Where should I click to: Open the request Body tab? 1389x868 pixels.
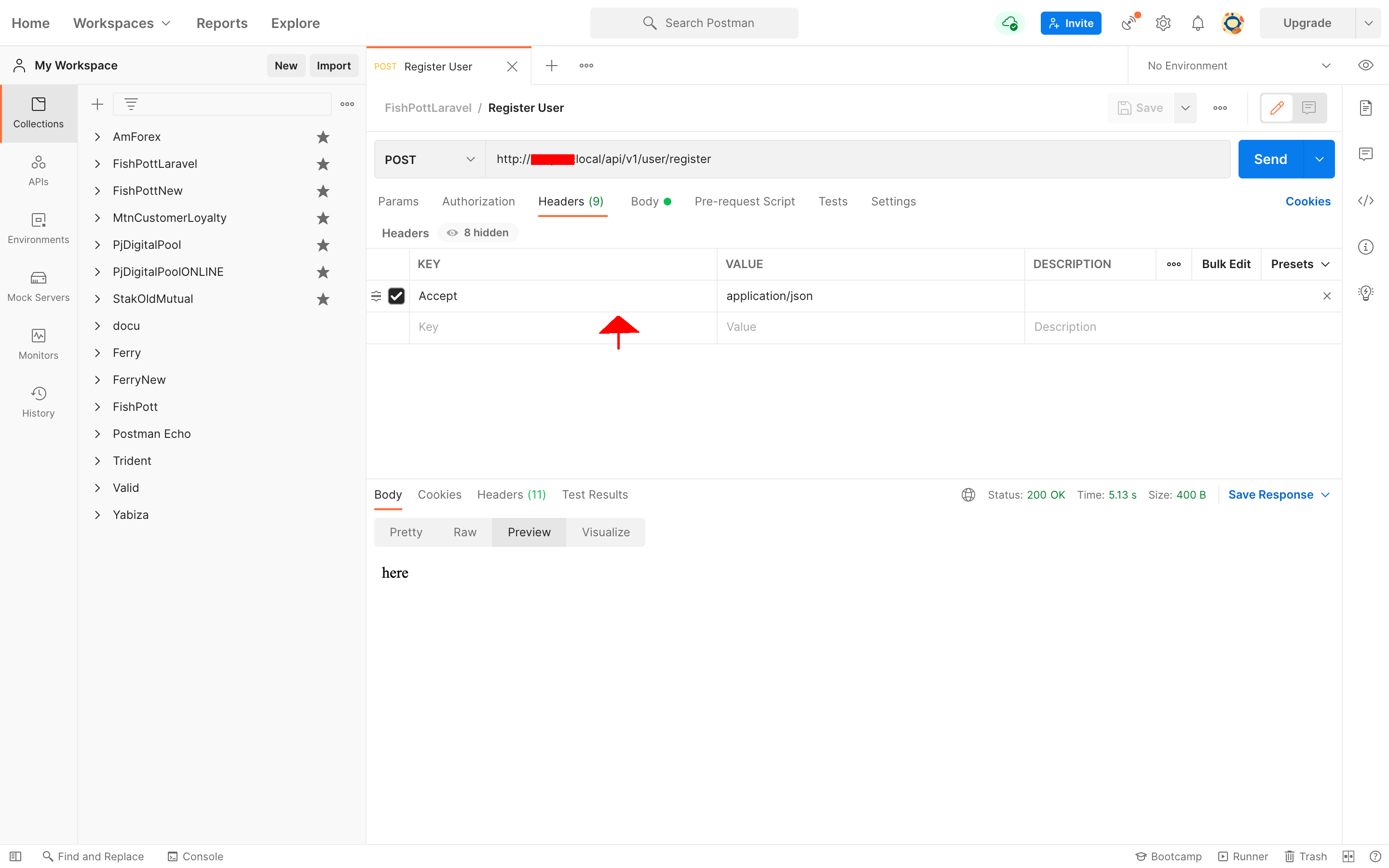(651, 202)
